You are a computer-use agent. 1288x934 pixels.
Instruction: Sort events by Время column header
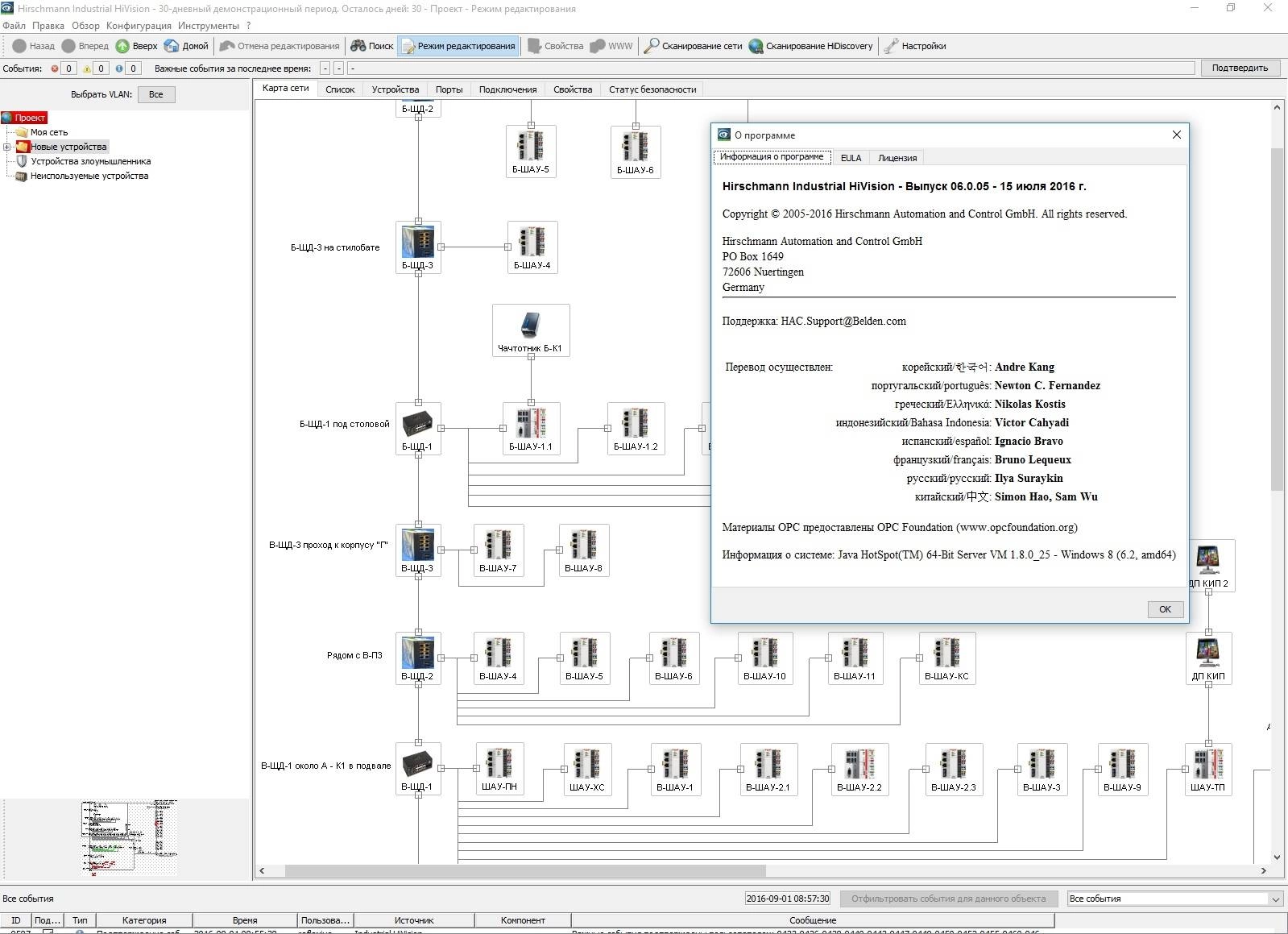click(x=245, y=920)
